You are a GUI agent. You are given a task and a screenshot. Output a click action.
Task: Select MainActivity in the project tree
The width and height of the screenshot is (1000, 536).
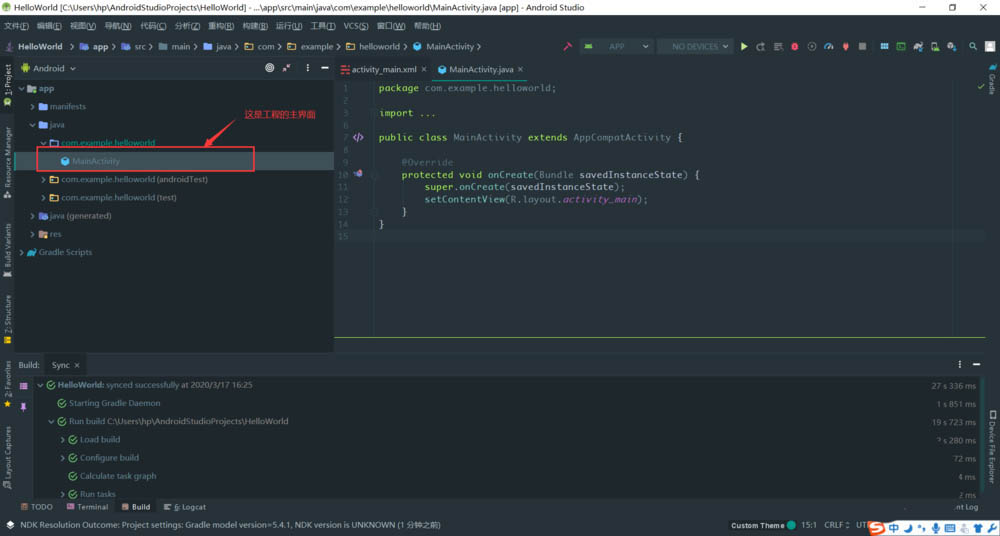tap(96, 161)
